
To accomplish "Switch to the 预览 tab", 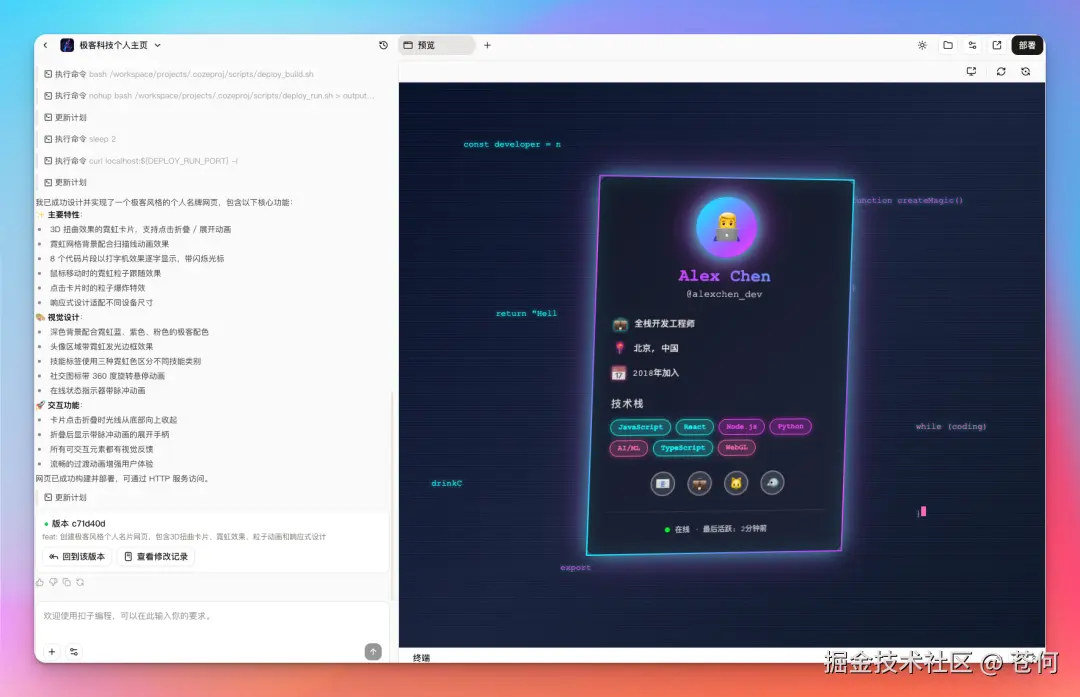I will point(436,45).
